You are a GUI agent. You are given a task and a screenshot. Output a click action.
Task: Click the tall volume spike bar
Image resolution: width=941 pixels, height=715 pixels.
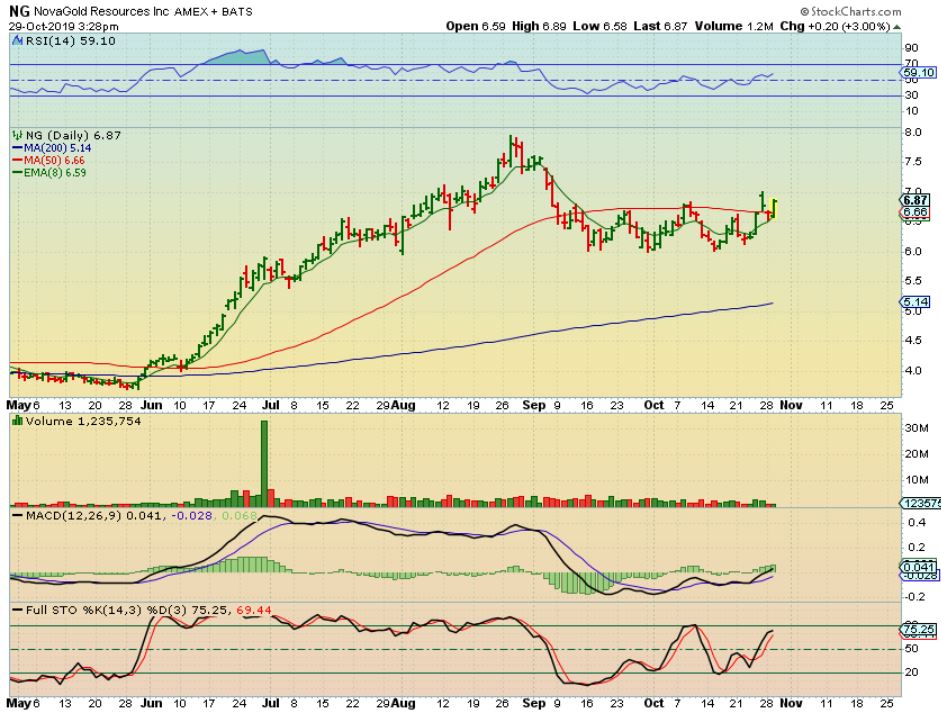point(264,463)
